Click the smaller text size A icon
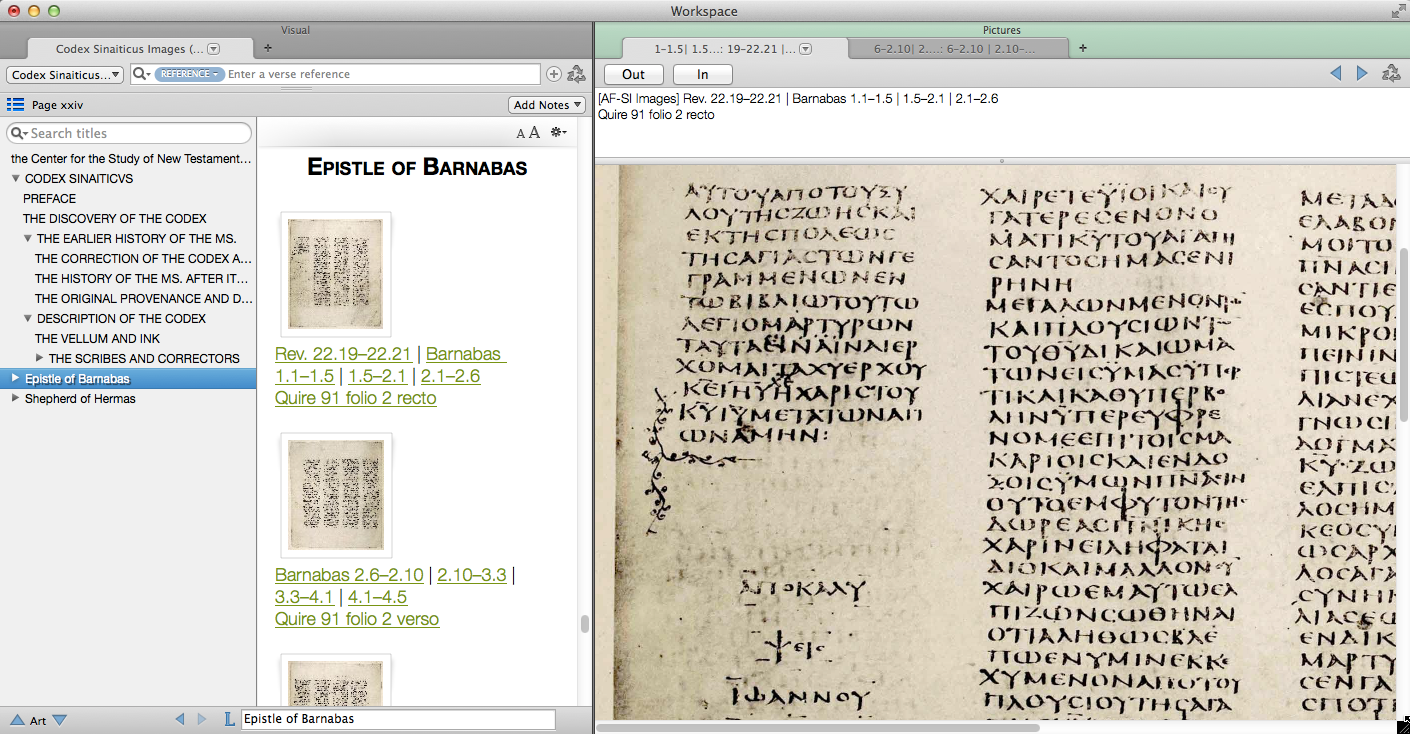1410x734 pixels. (x=521, y=134)
